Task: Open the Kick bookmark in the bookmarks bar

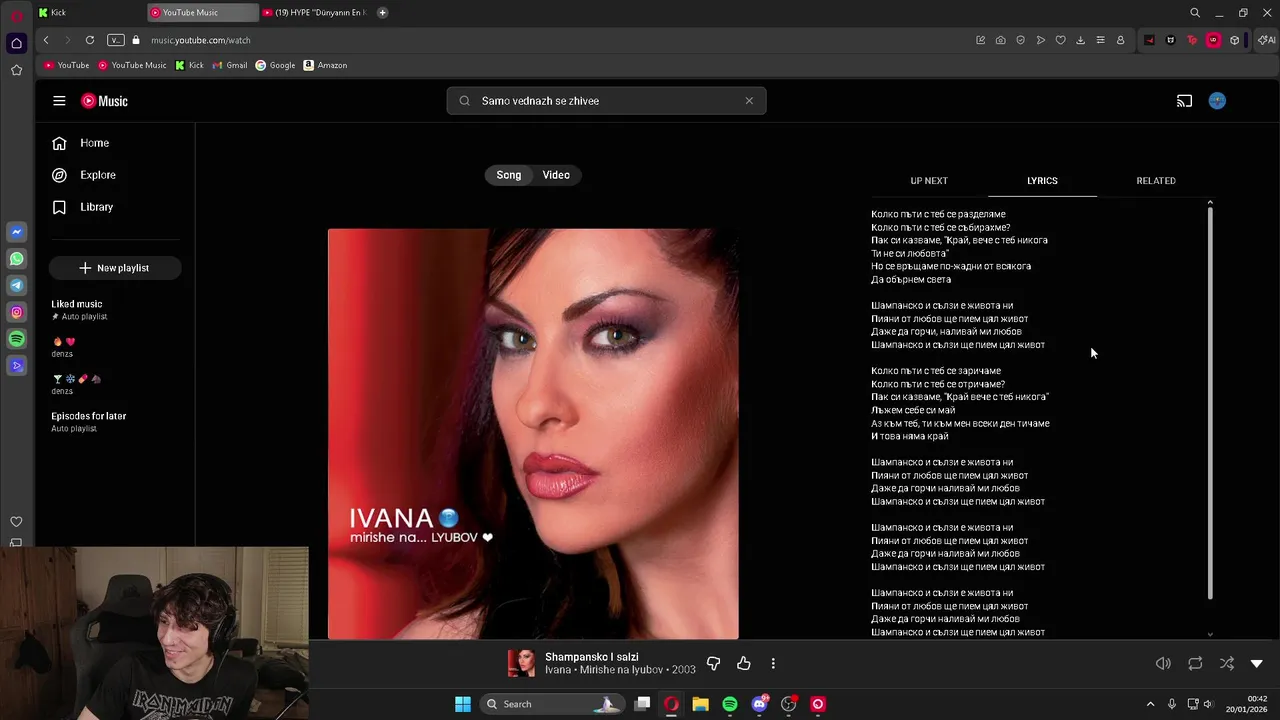Action: point(189,65)
